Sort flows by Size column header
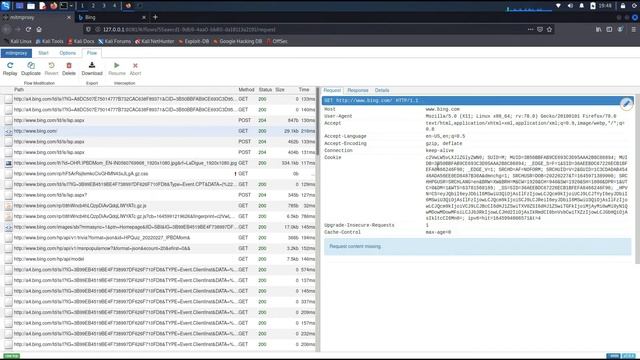640x360 pixels. click(x=280, y=89)
